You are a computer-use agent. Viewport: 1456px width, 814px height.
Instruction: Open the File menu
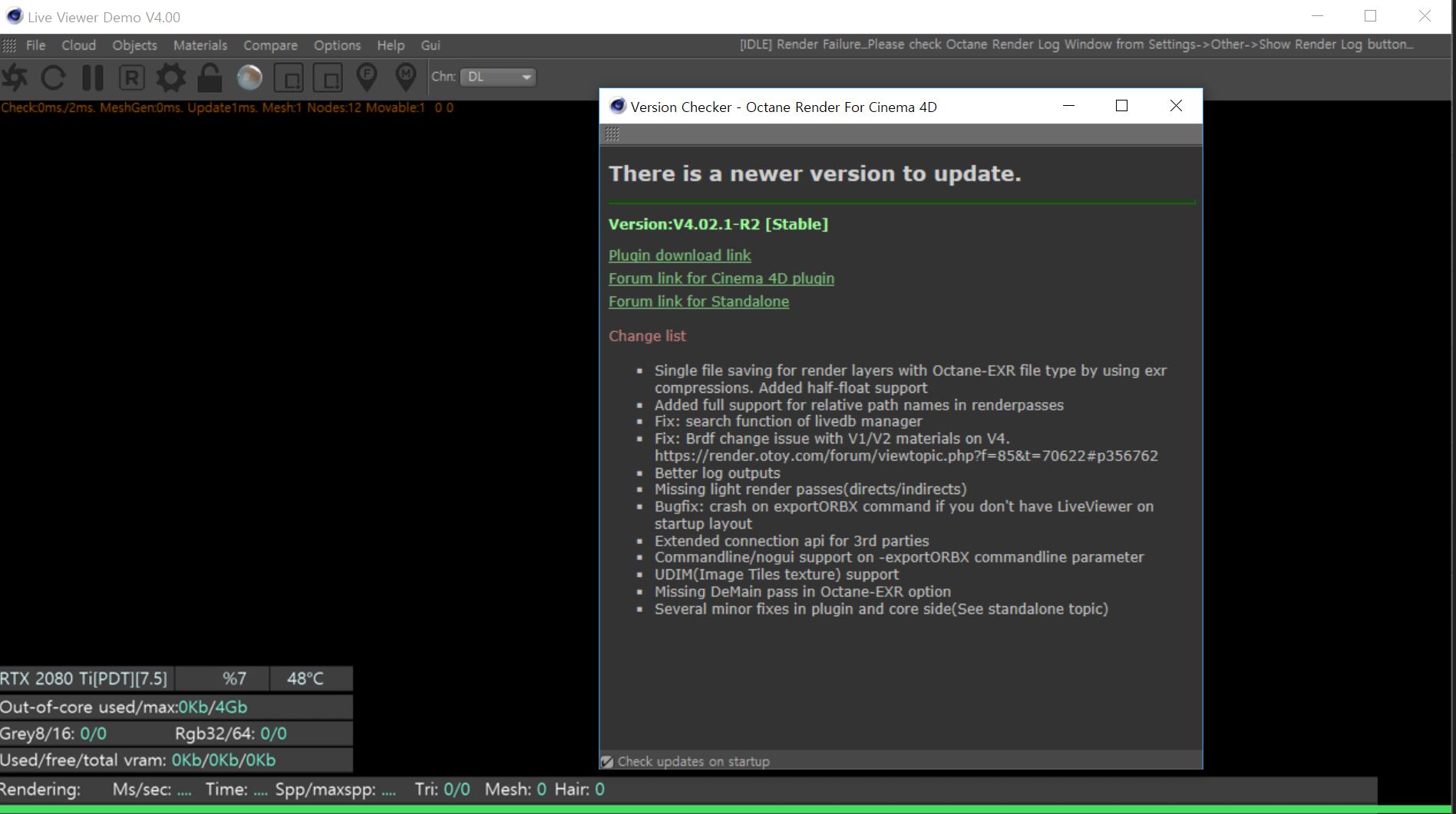(x=36, y=45)
